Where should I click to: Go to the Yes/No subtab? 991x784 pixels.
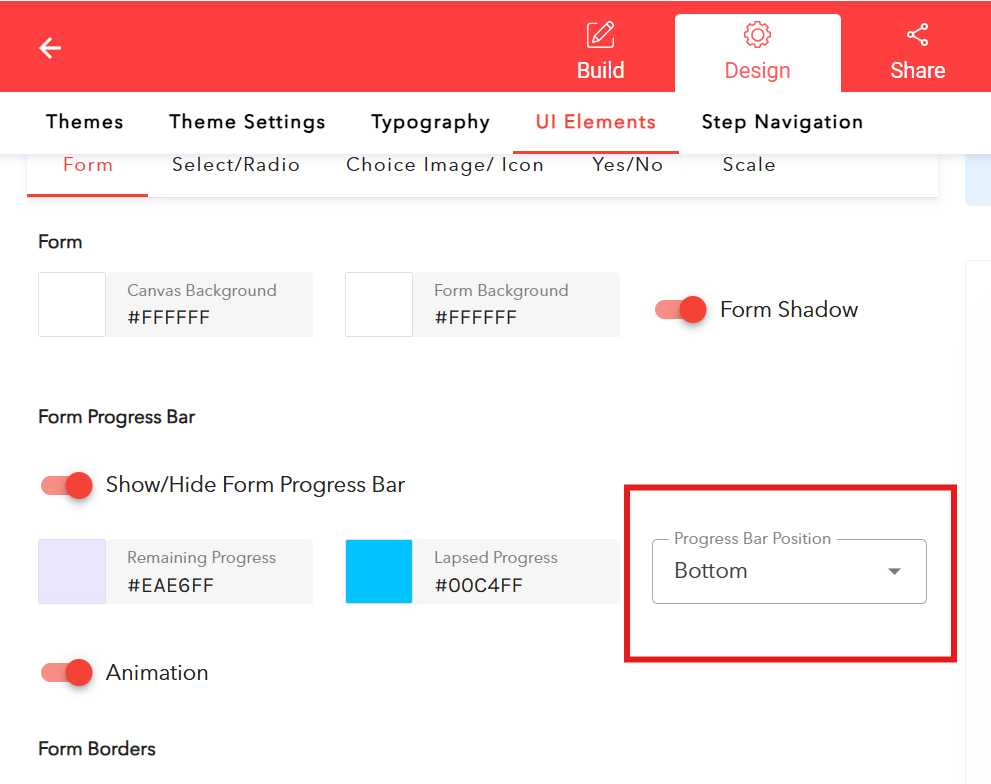coord(627,165)
